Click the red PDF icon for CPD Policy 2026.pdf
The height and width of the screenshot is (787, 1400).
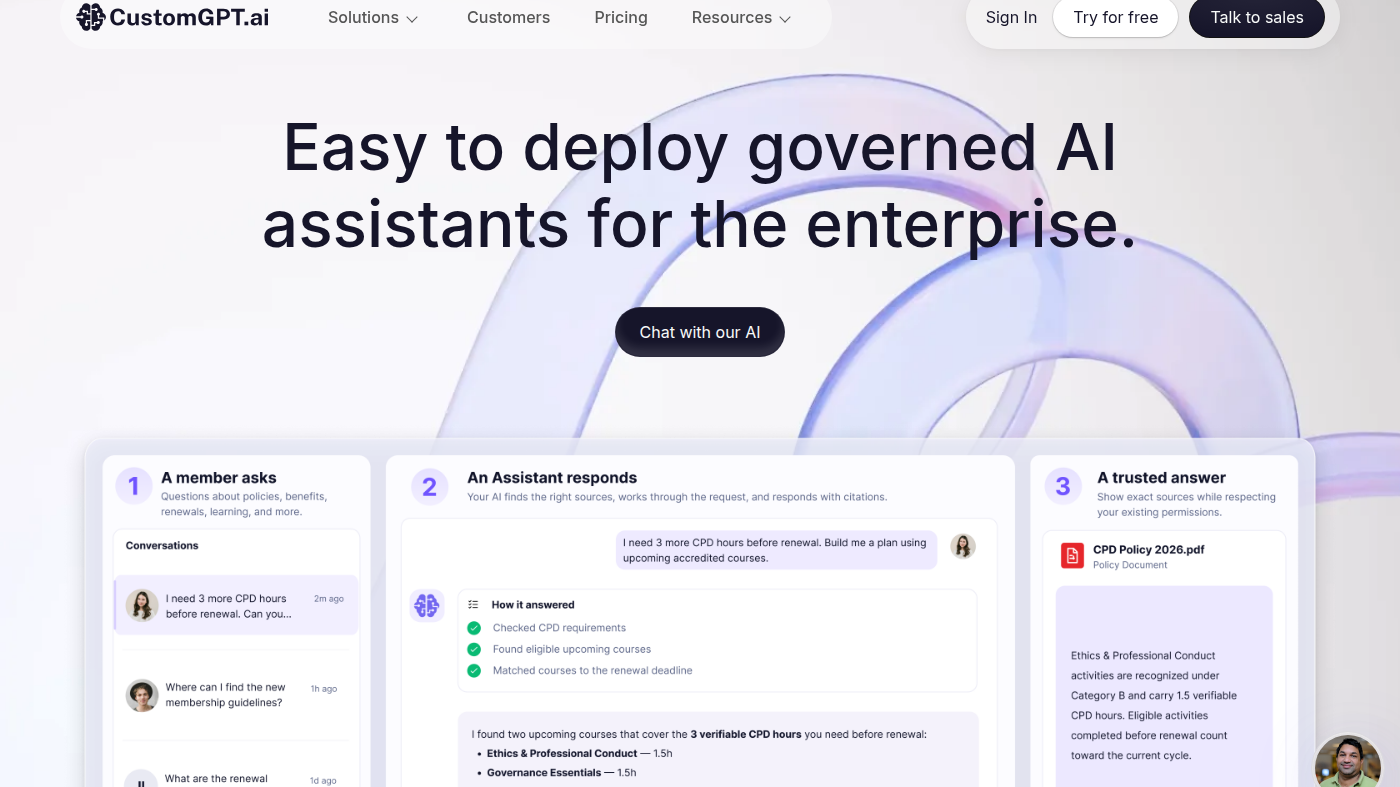click(x=1072, y=556)
